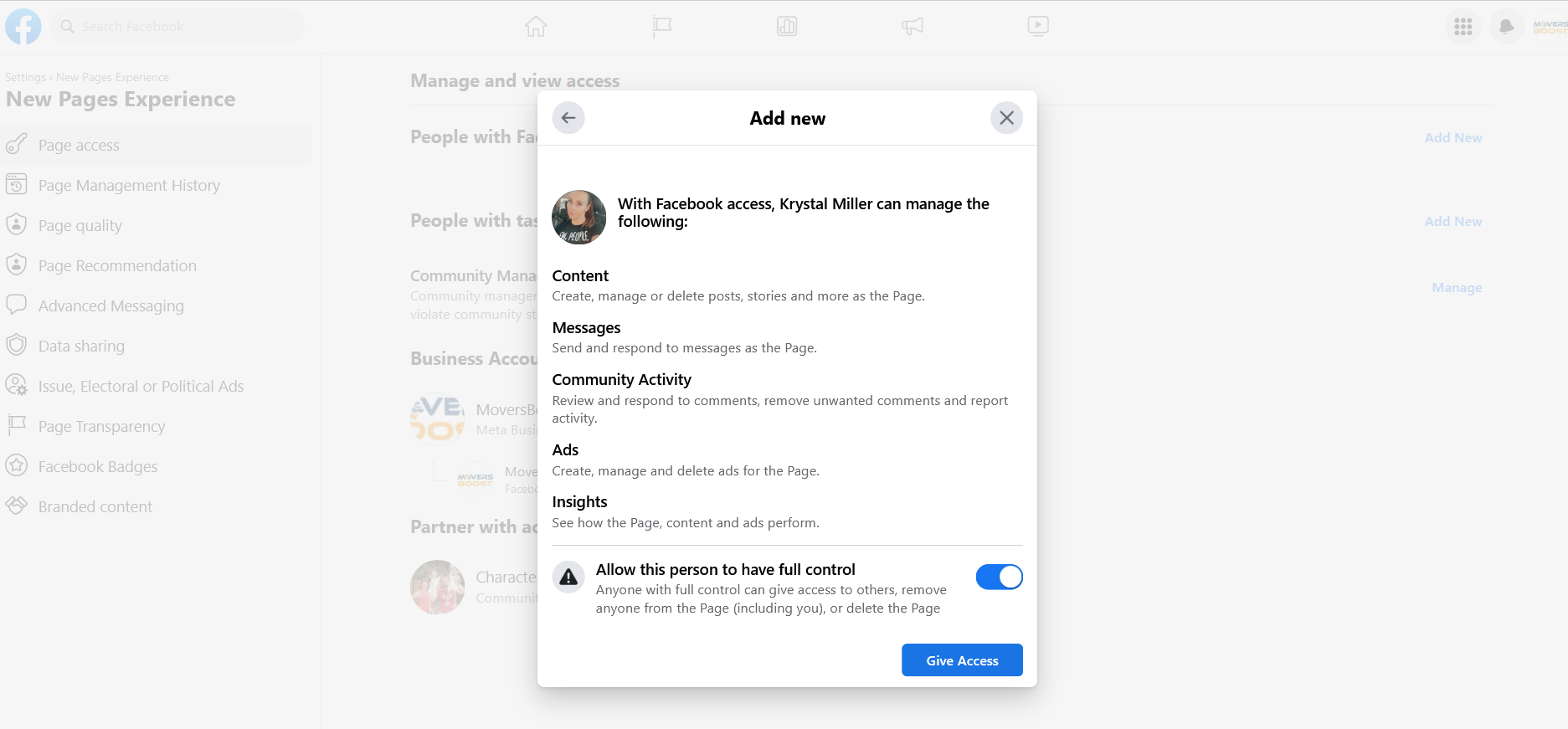
Task: Click the Content heading in dialog
Action: (x=580, y=276)
